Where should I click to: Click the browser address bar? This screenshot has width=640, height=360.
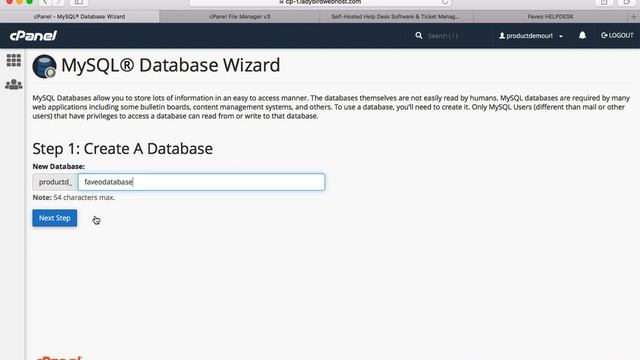(x=320, y=2)
